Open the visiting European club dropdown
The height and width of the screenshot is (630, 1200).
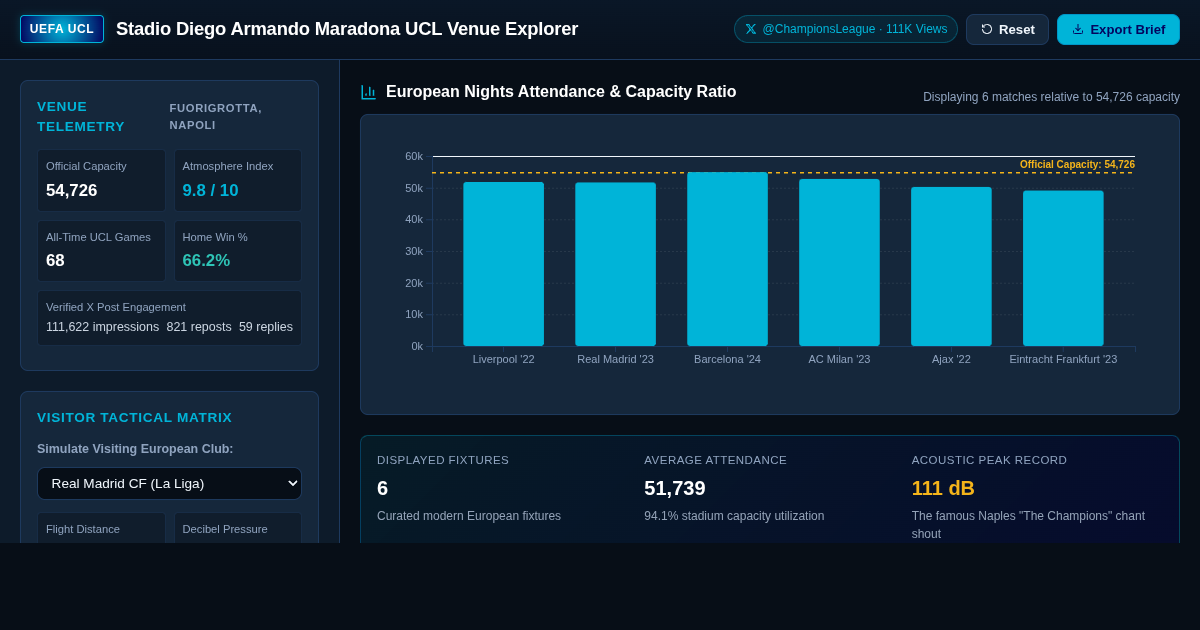(x=169, y=483)
